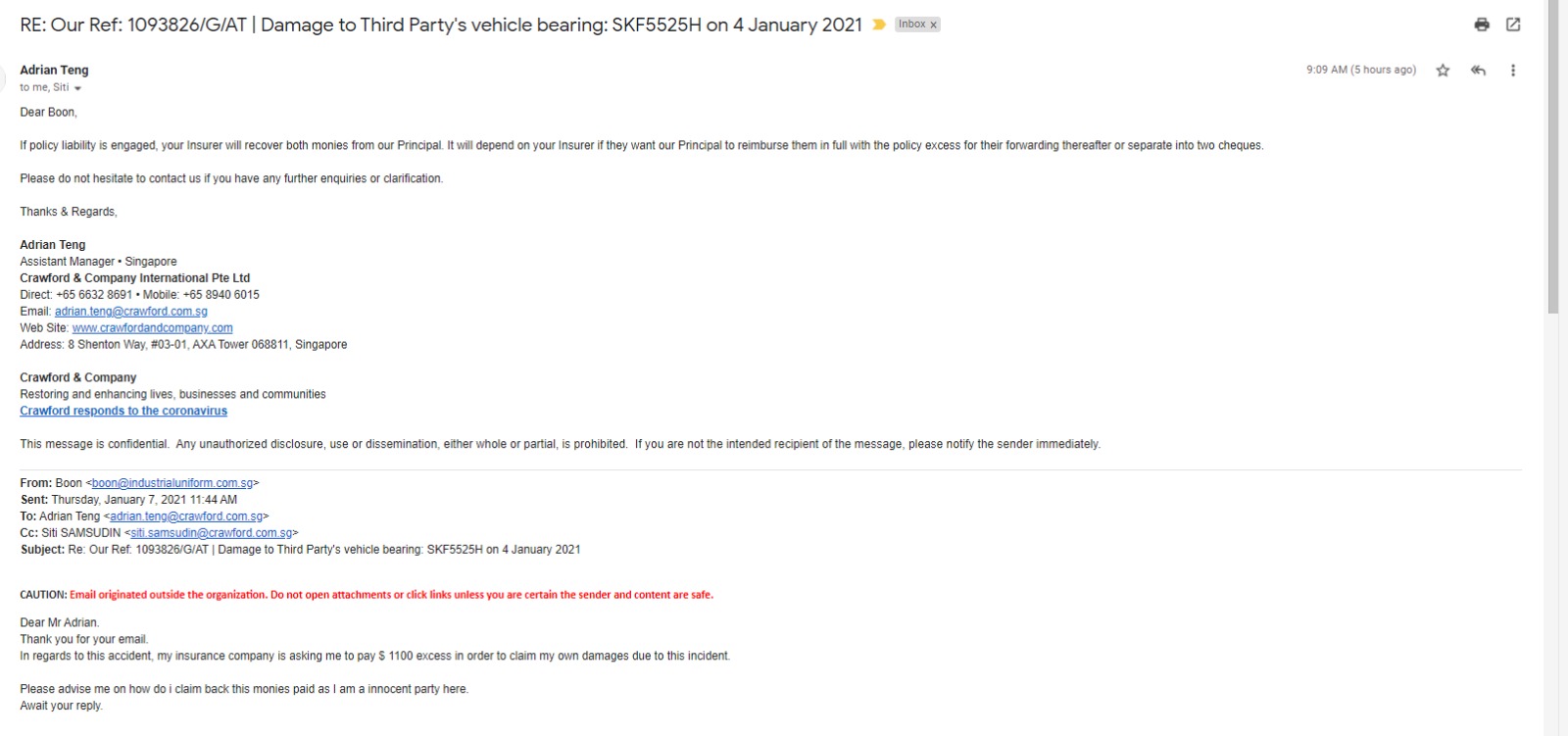Expand recipient details arrow beside "to me, Siti"
Screen dimensions: 1568x736
click(77, 88)
